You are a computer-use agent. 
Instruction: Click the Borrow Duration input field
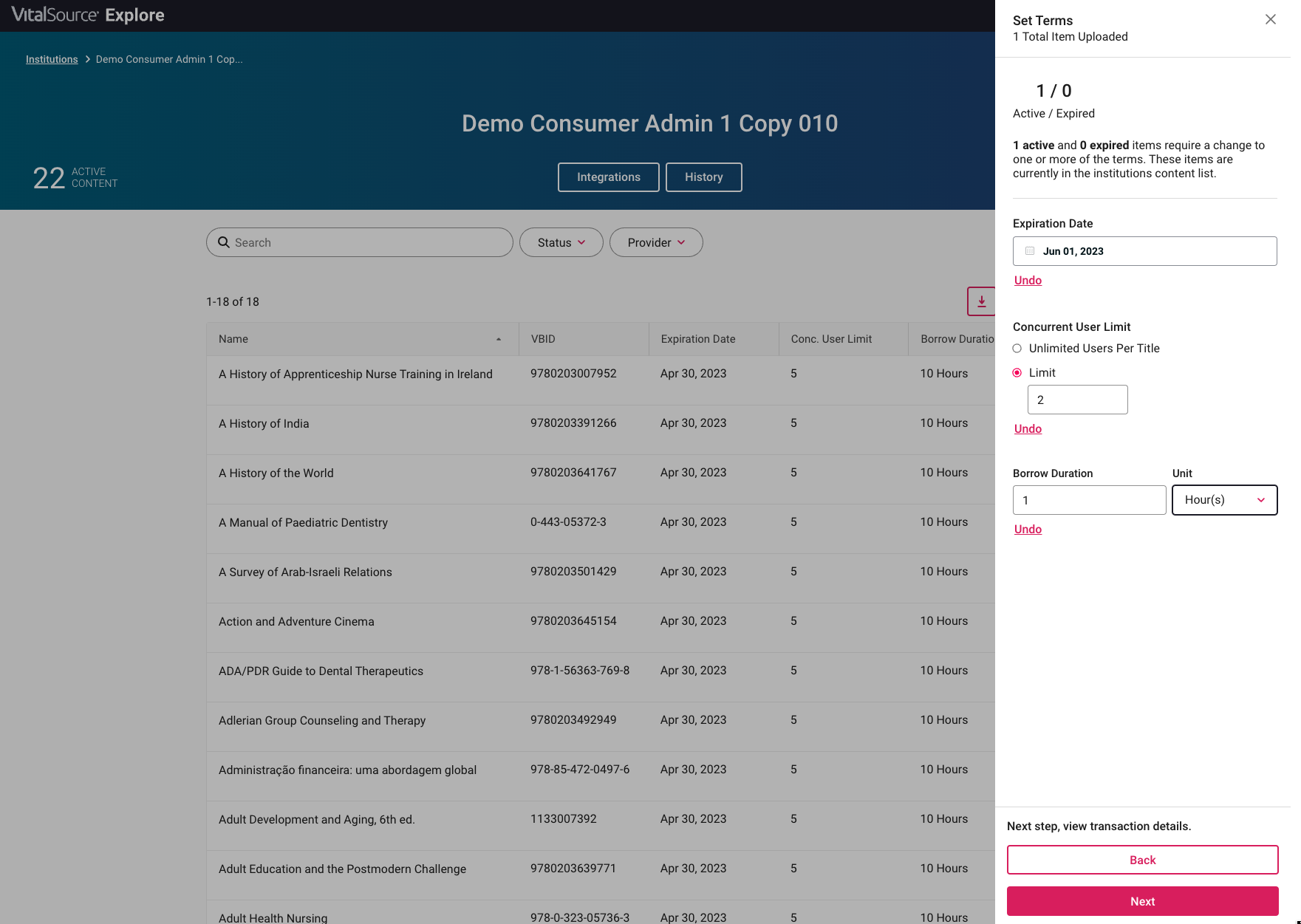[x=1089, y=500]
